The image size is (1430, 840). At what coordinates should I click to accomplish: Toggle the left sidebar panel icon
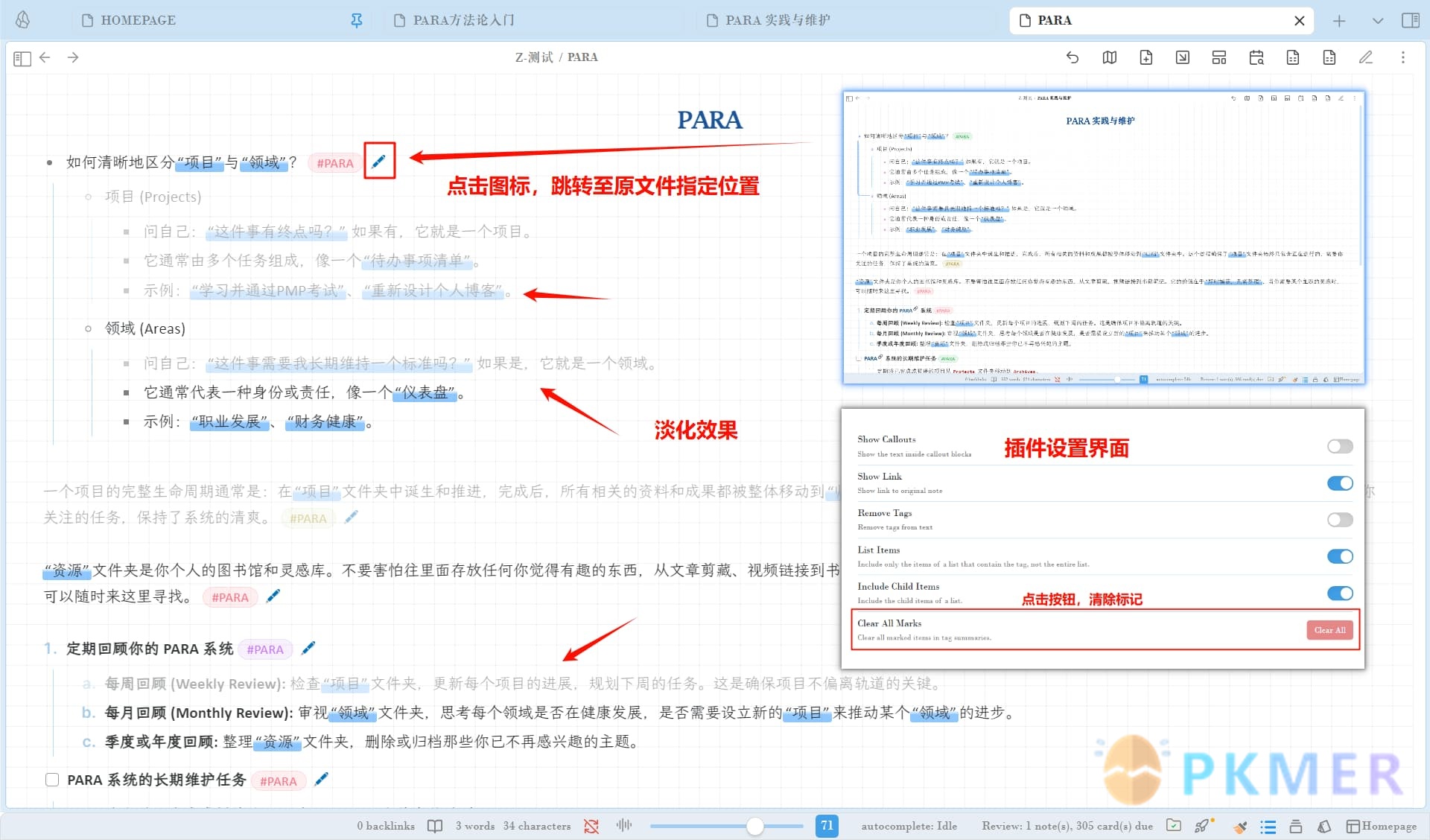tap(22, 58)
